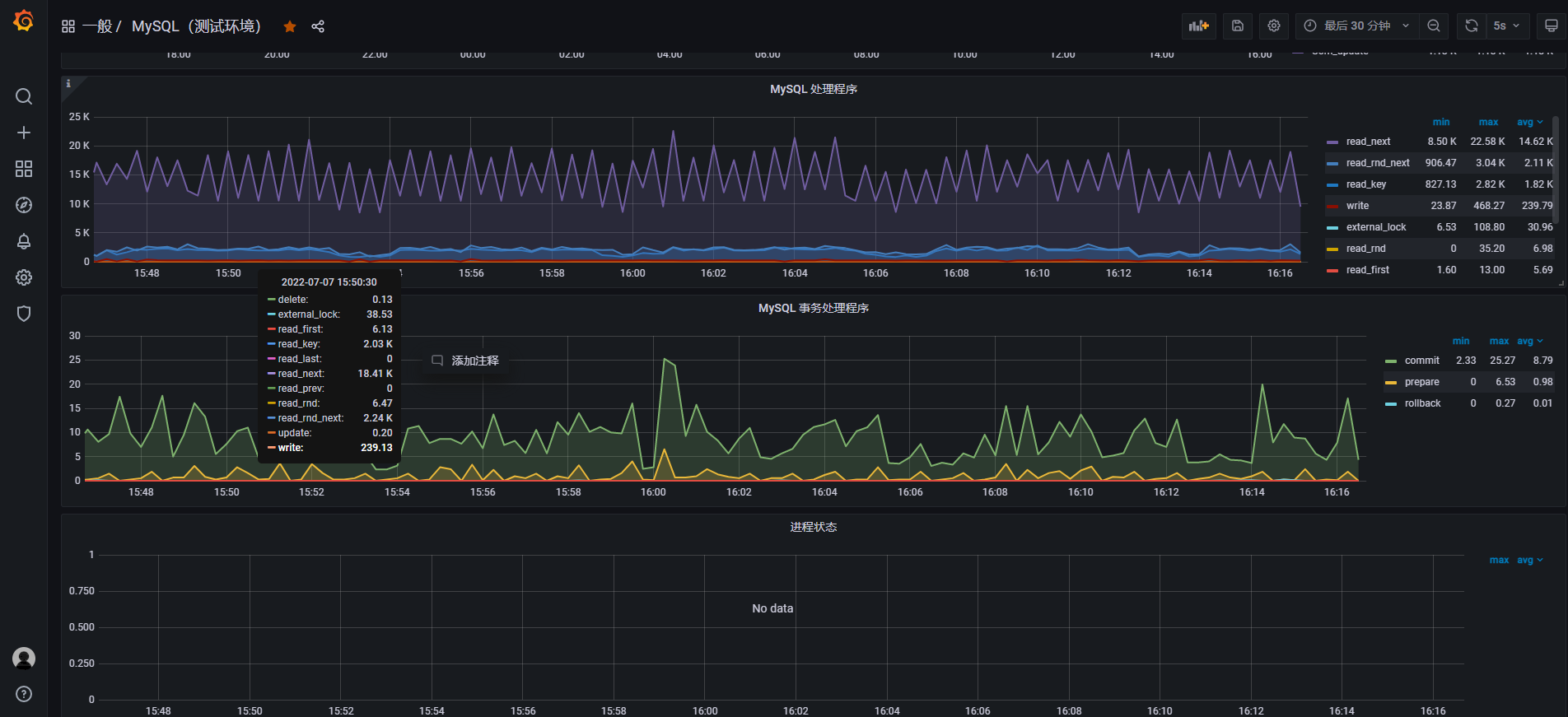Change color of commit series swatch
The width and height of the screenshot is (1568, 717).
click(1391, 361)
